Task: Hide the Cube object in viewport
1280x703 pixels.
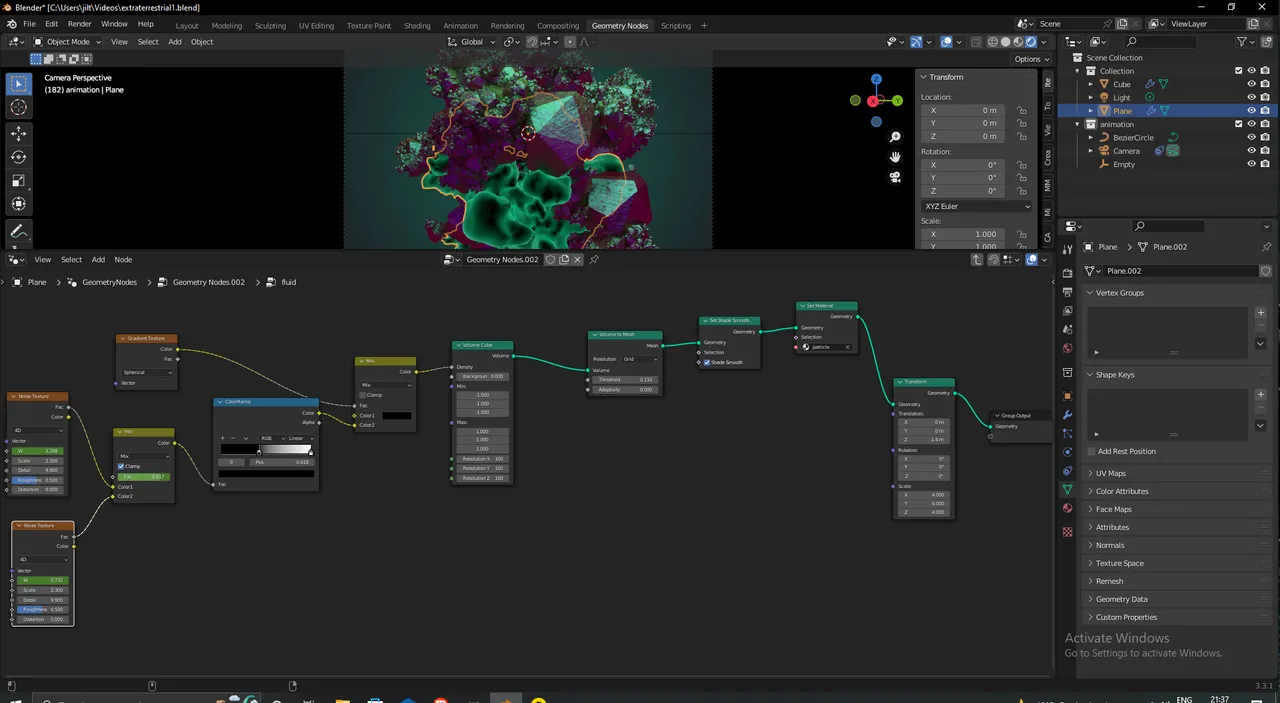Action: click(x=1251, y=84)
